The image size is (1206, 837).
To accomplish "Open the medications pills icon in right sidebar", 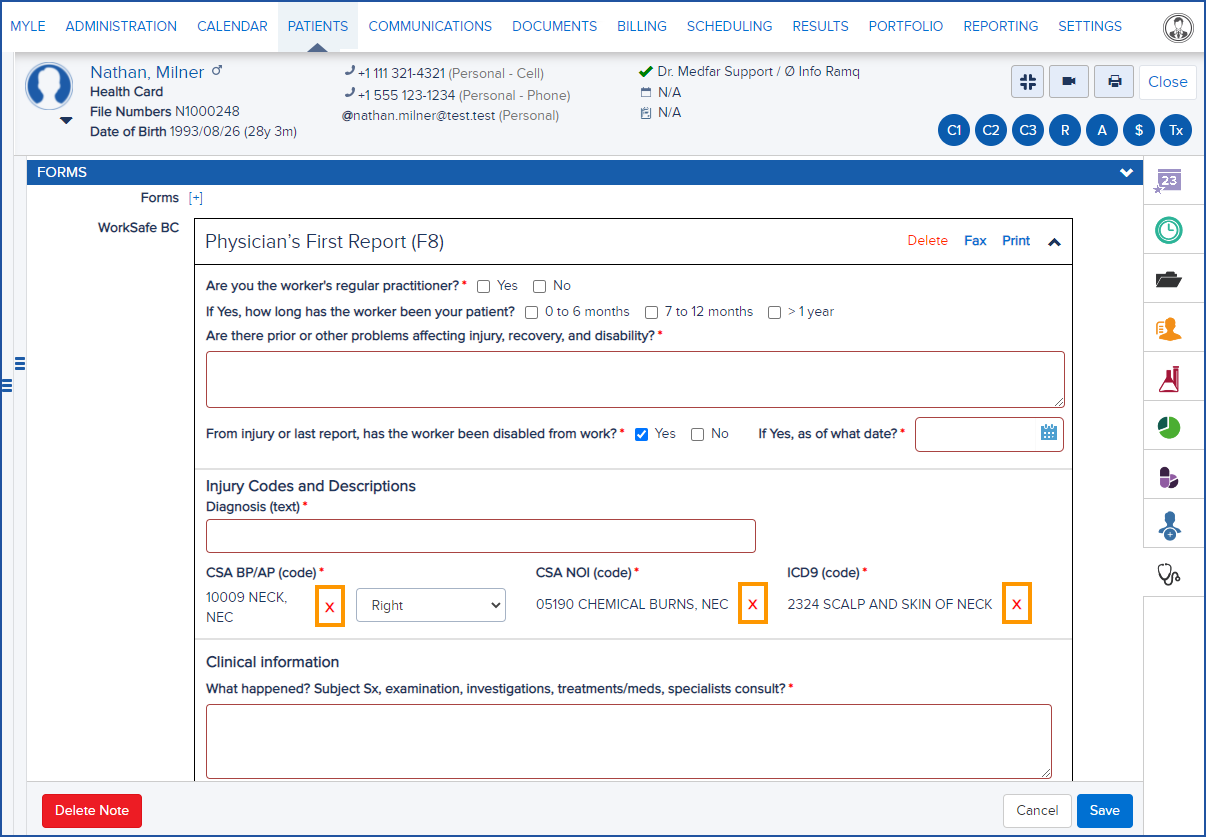I will pyautogui.click(x=1173, y=475).
